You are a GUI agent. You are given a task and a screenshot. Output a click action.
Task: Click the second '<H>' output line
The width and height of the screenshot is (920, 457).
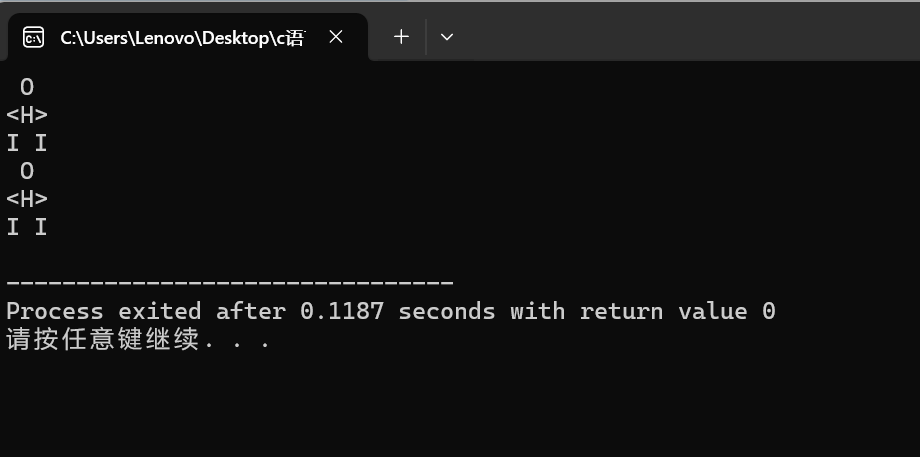coord(27,199)
